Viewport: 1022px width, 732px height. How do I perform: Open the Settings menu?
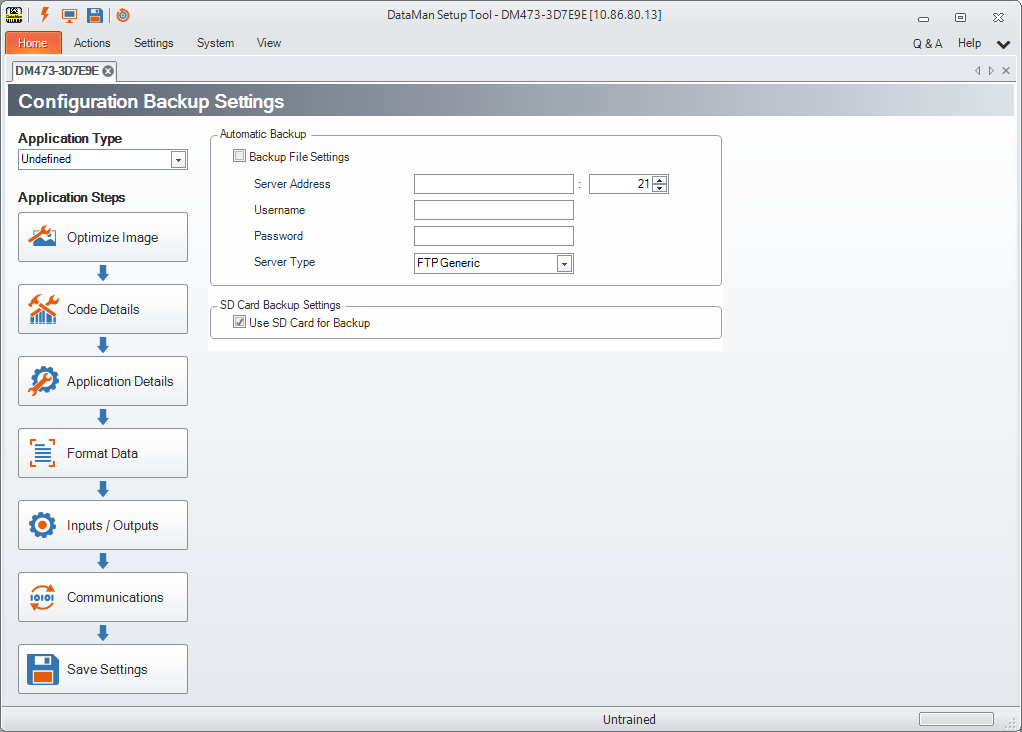(x=153, y=43)
